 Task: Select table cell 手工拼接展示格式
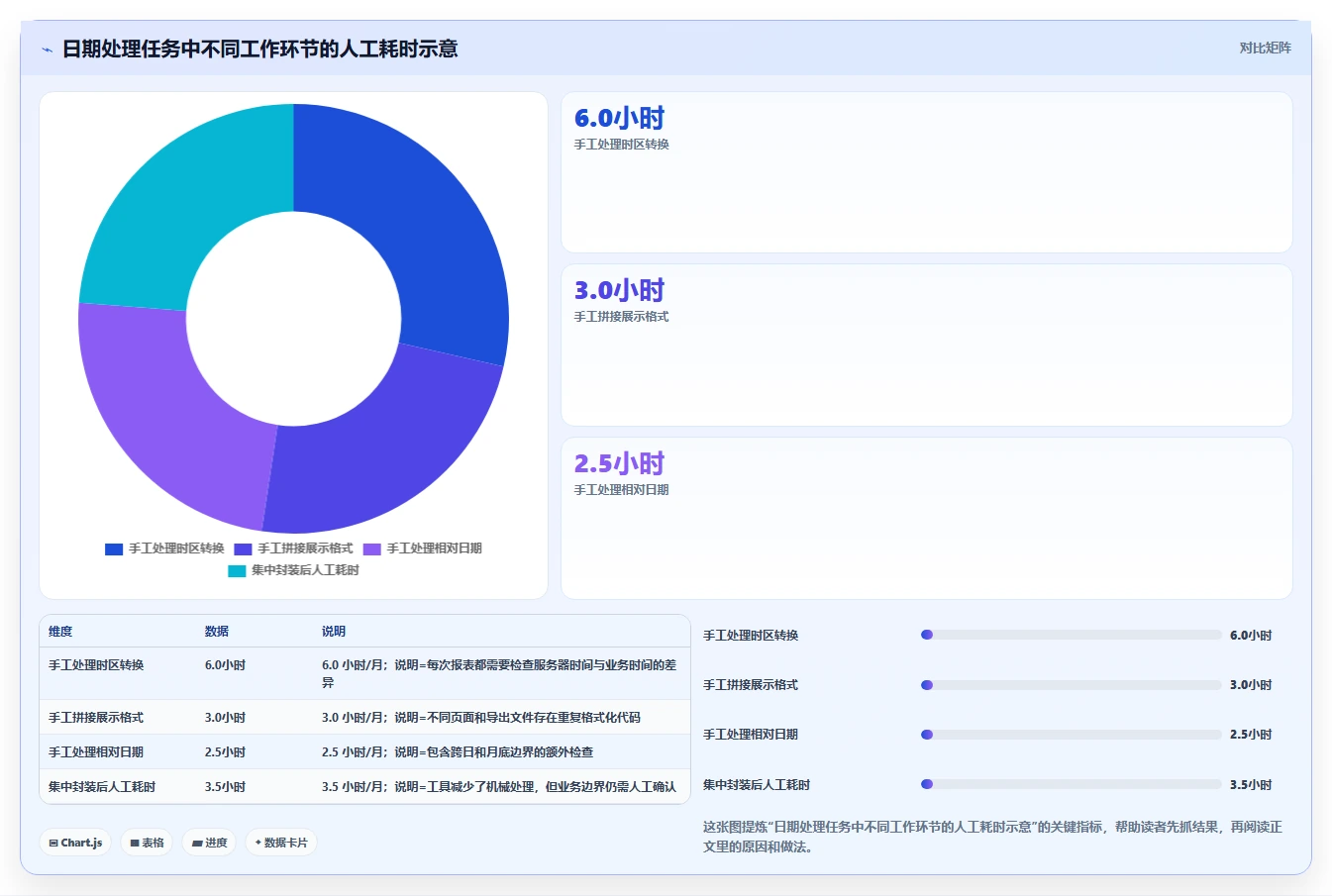pyautogui.click(x=96, y=718)
